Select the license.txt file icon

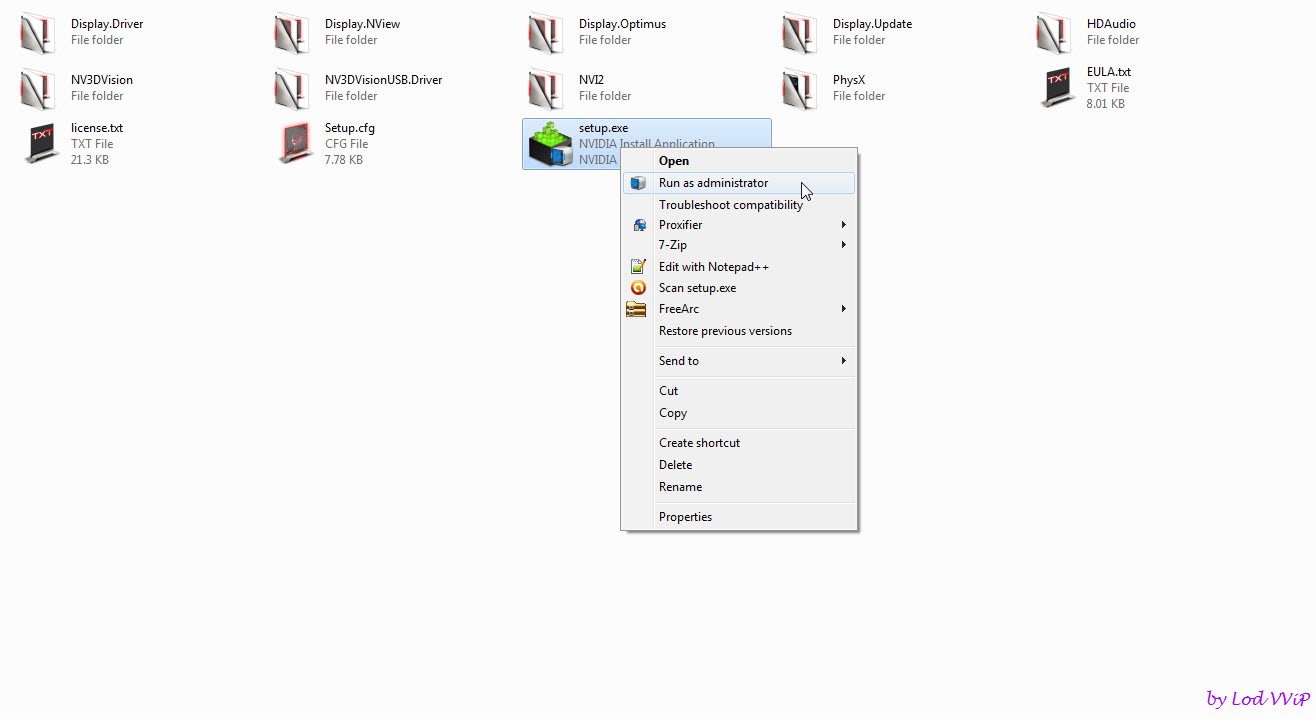[x=42, y=144]
